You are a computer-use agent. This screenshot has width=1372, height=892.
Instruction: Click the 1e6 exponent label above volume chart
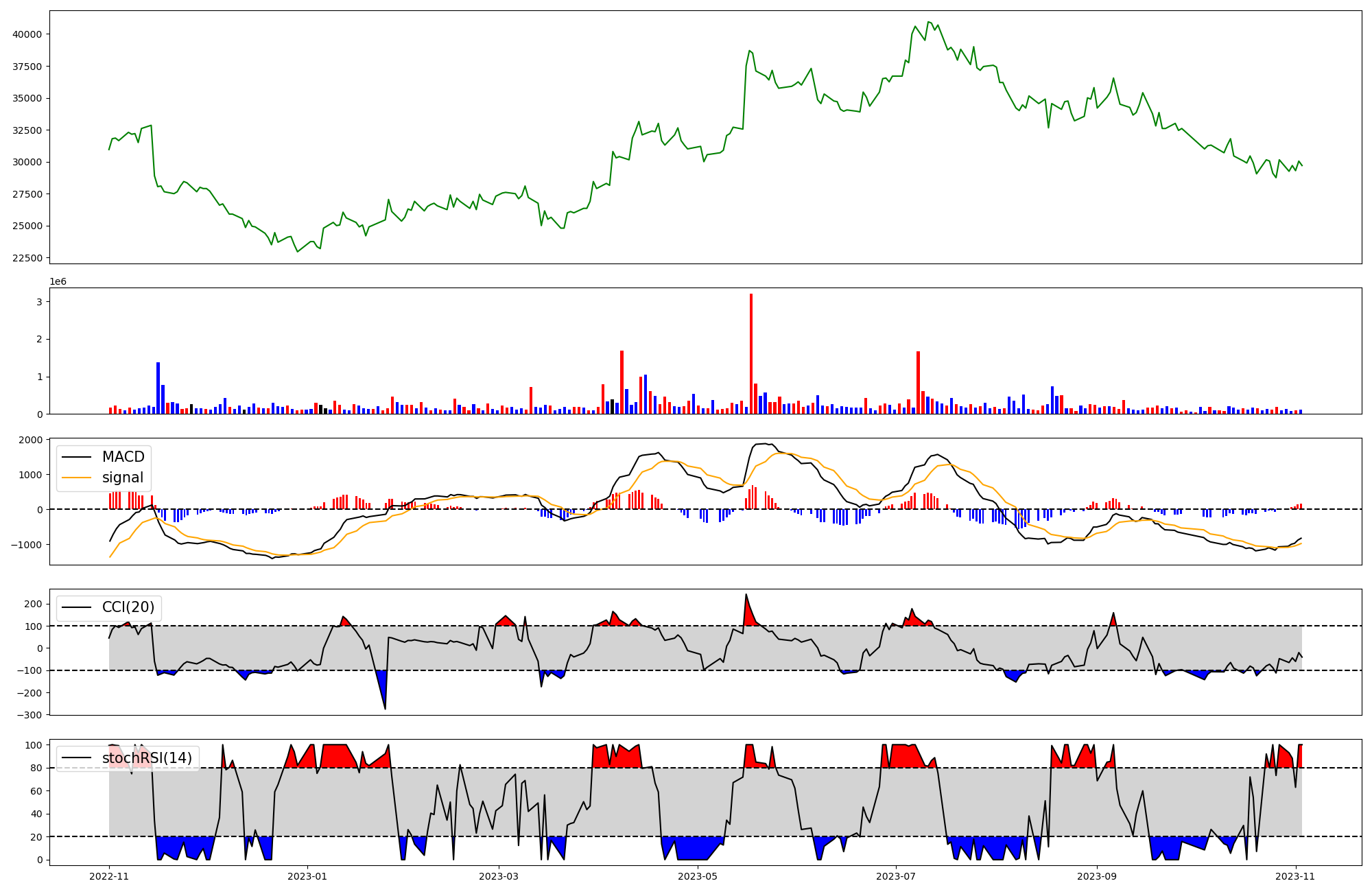coord(58,281)
